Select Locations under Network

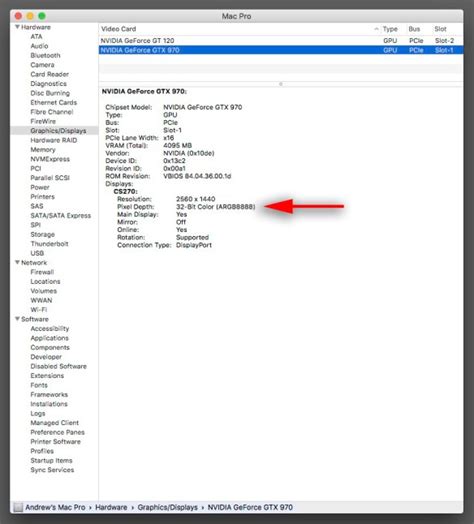(45, 281)
